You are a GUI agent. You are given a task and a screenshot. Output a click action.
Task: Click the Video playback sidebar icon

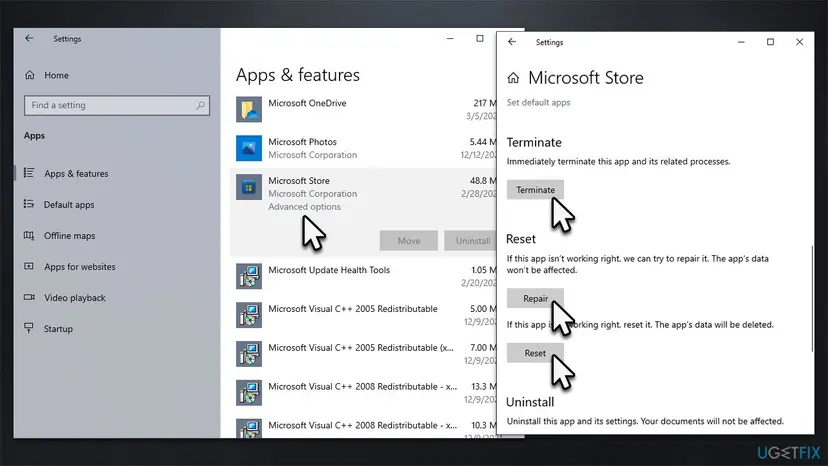tap(29, 297)
